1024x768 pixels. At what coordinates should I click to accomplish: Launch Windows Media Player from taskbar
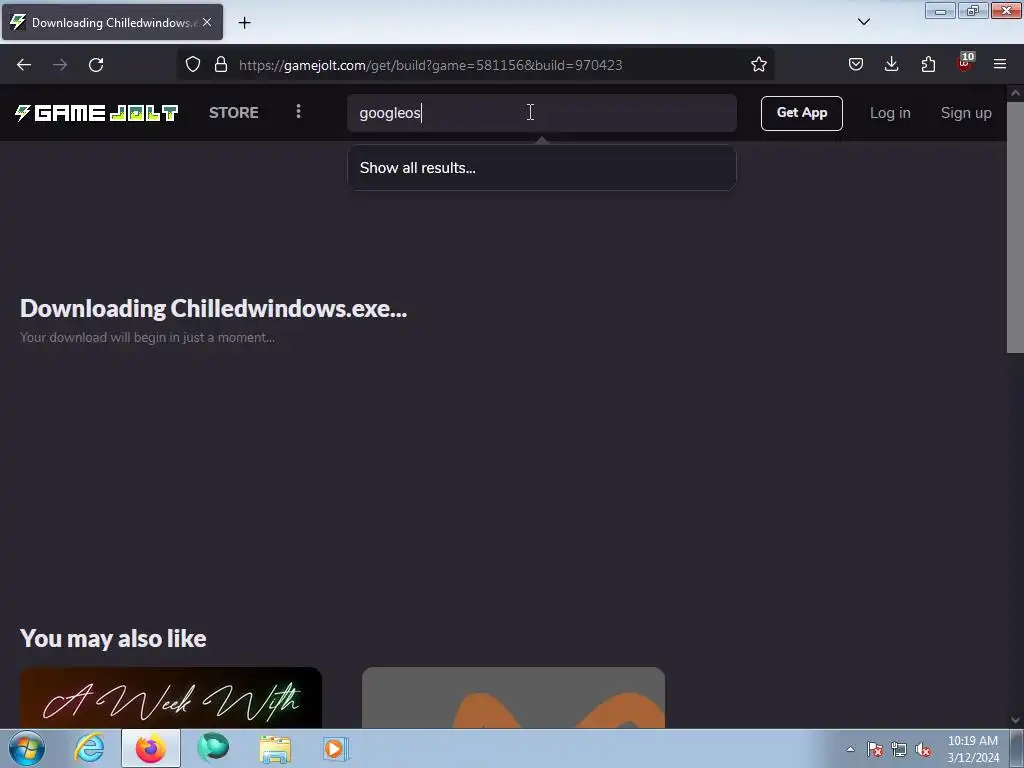[x=336, y=749]
